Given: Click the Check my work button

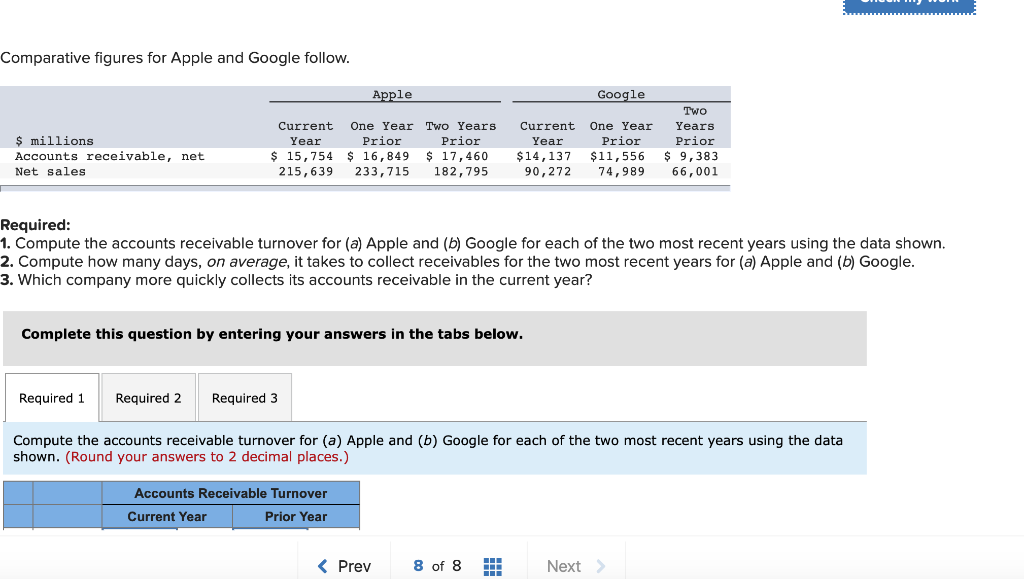Looking at the screenshot, I should [908, 6].
